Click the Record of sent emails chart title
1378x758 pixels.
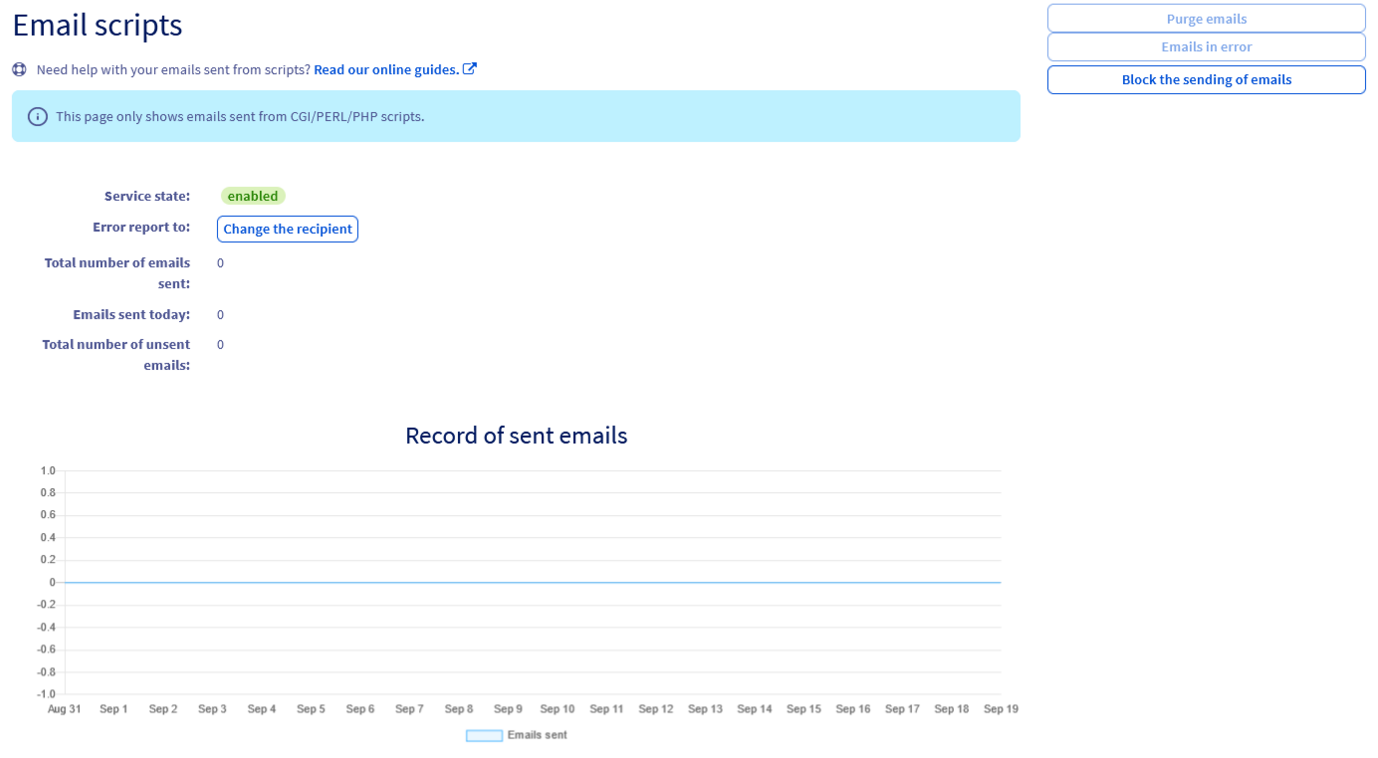[x=516, y=436]
